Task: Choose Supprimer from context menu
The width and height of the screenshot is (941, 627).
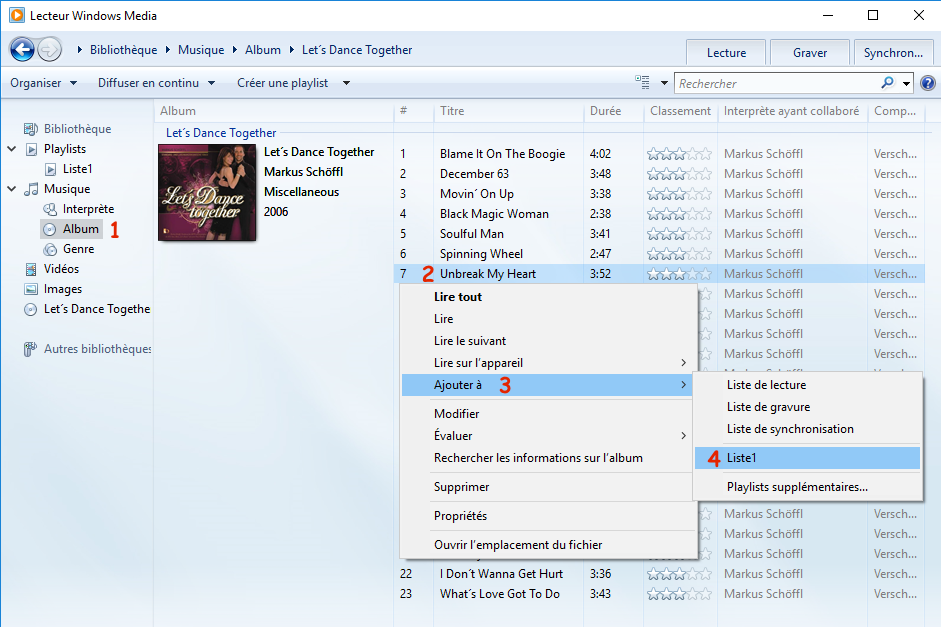Action: [461, 487]
